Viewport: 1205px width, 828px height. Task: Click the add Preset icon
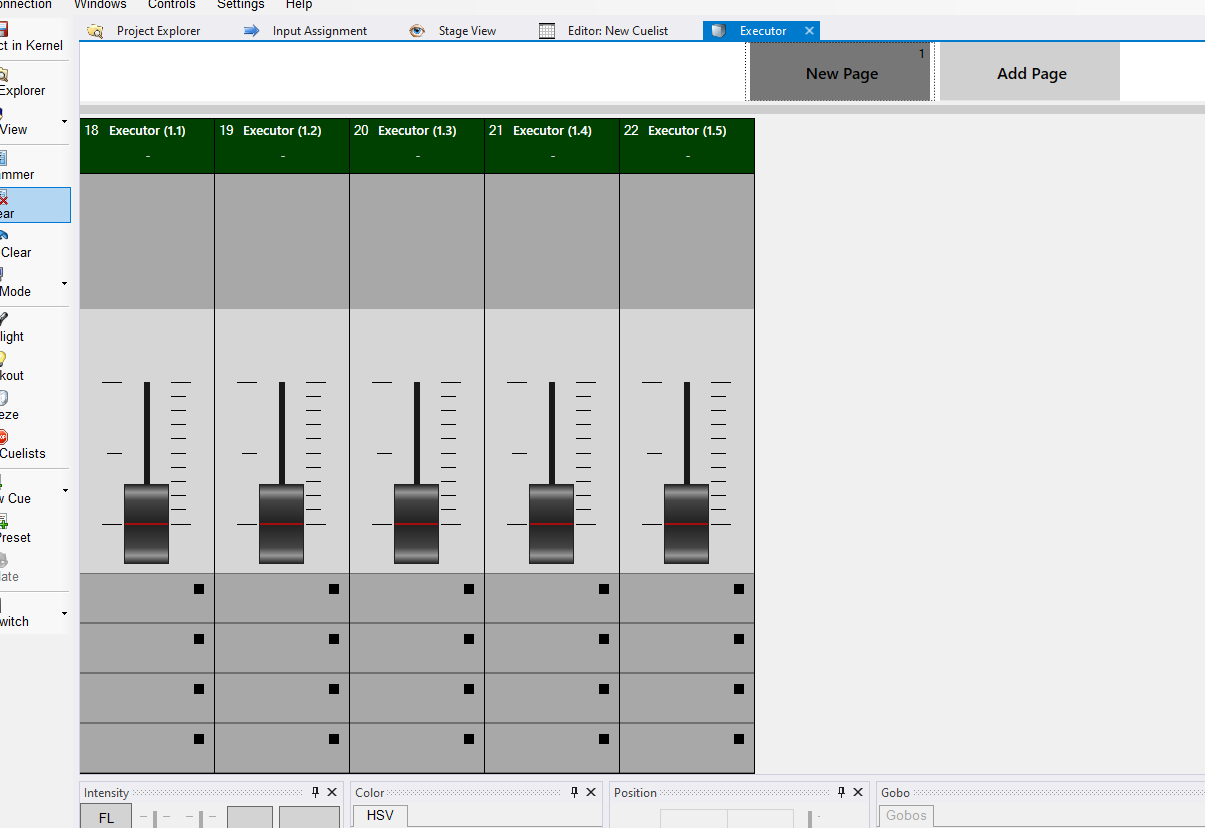(4, 521)
